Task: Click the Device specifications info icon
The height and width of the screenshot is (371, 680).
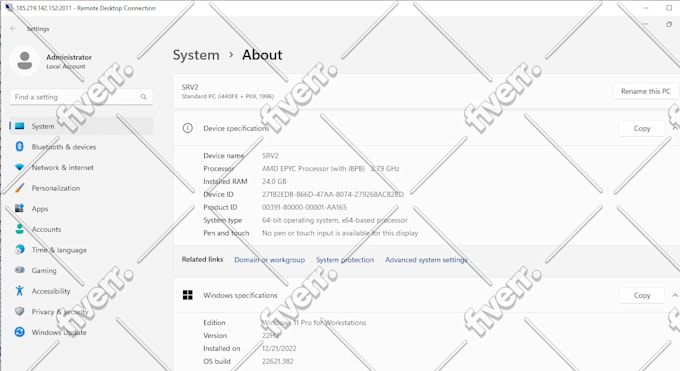Action: [188, 128]
